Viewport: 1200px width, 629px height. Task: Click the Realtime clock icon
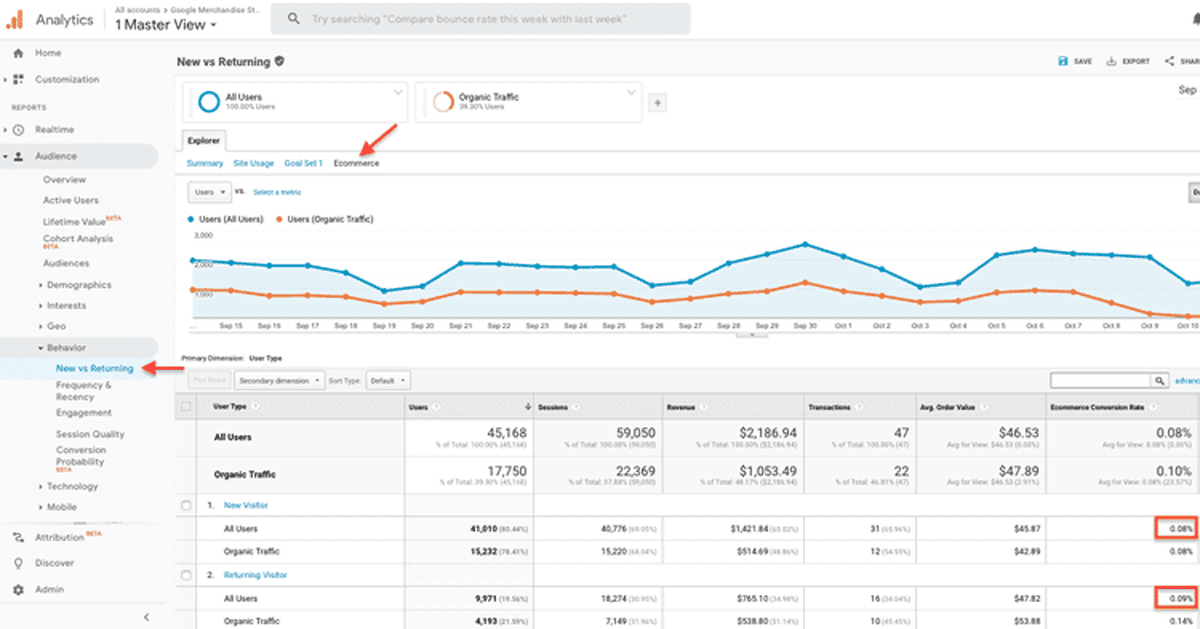pyautogui.click(x=18, y=130)
